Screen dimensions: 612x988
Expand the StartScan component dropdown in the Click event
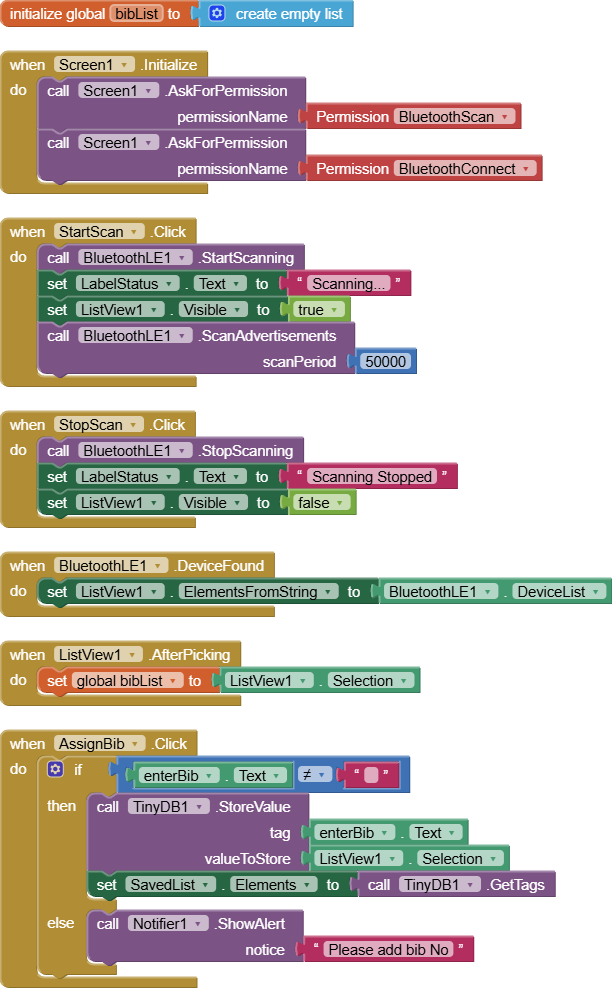pos(97,232)
